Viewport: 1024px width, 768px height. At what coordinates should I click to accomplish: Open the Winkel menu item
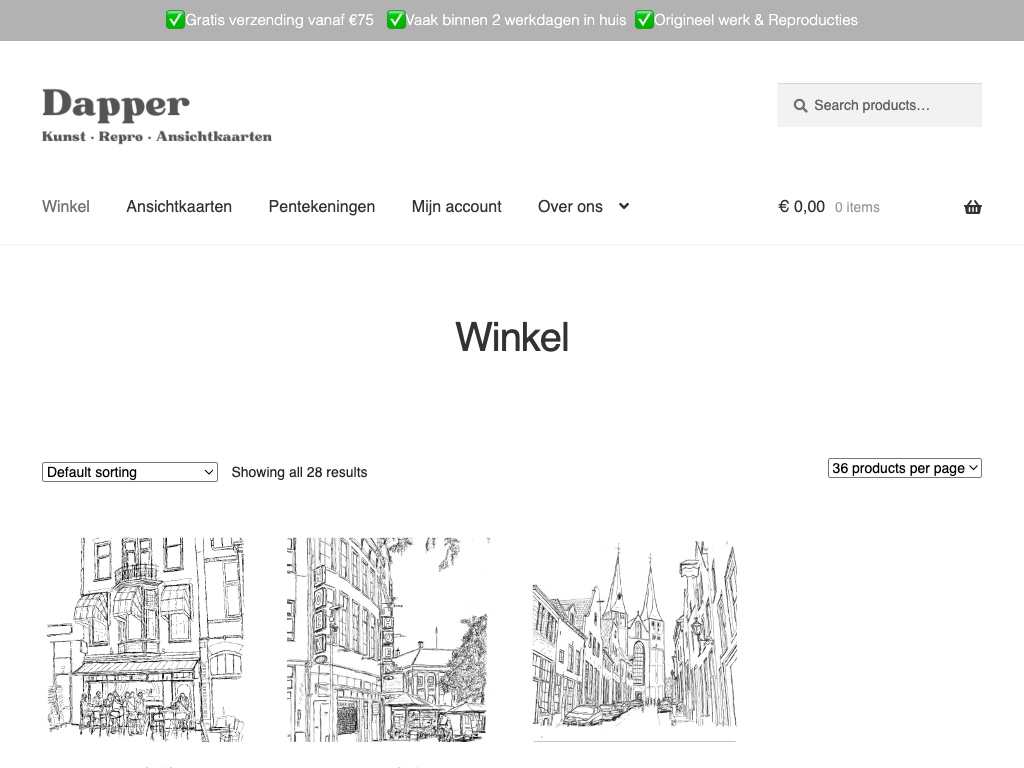click(x=66, y=206)
